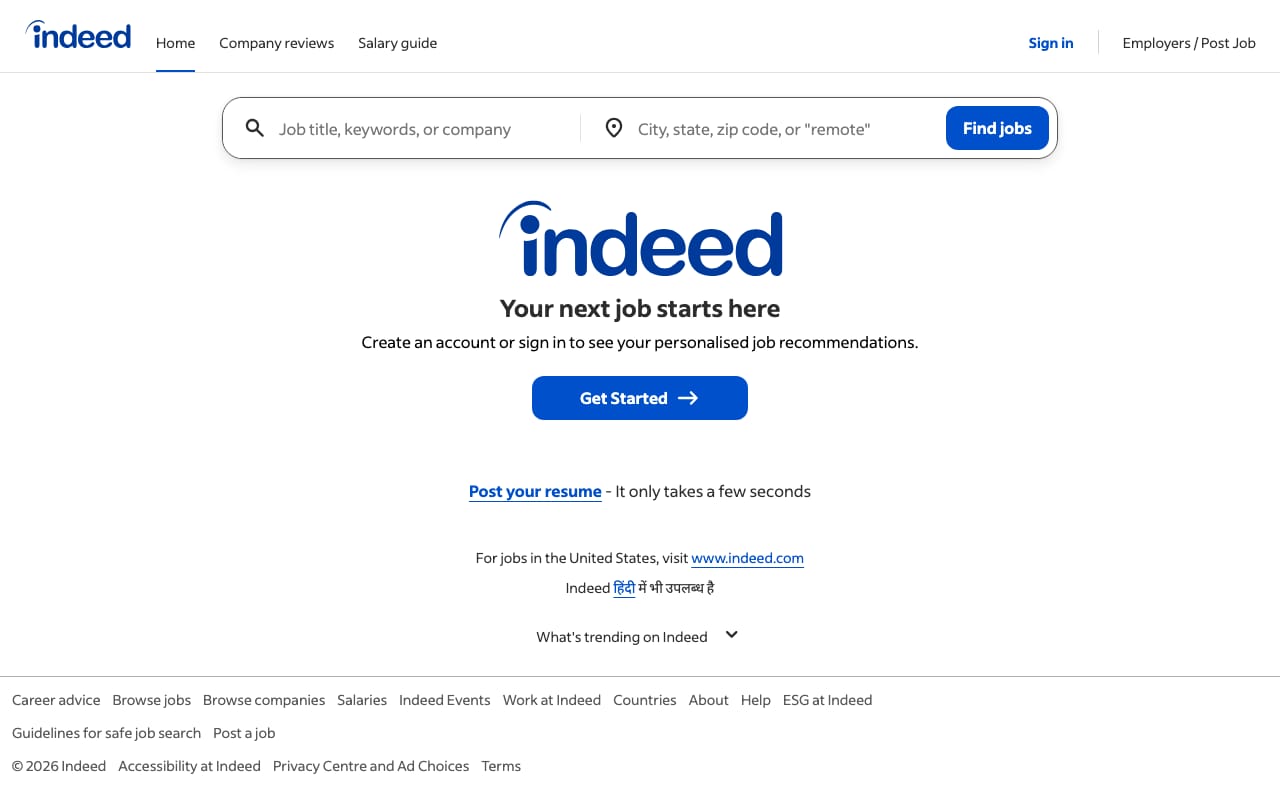
Task: Open the Salary guide tab
Action: [397, 43]
